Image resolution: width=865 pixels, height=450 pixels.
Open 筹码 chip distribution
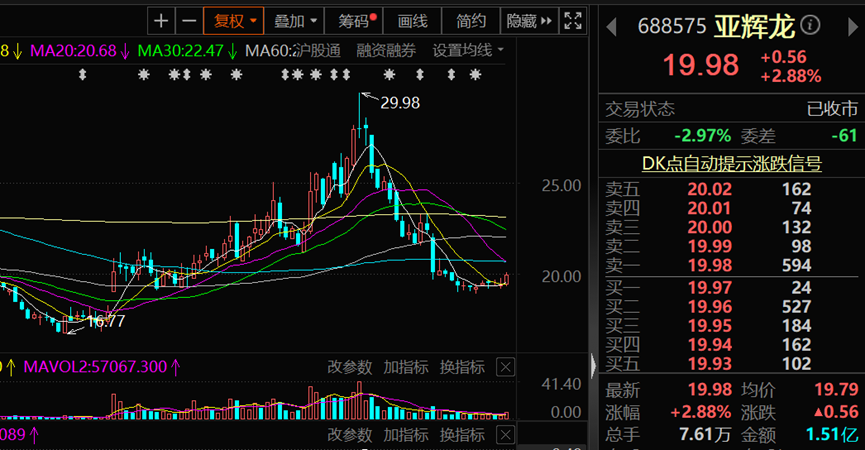[355, 22]
